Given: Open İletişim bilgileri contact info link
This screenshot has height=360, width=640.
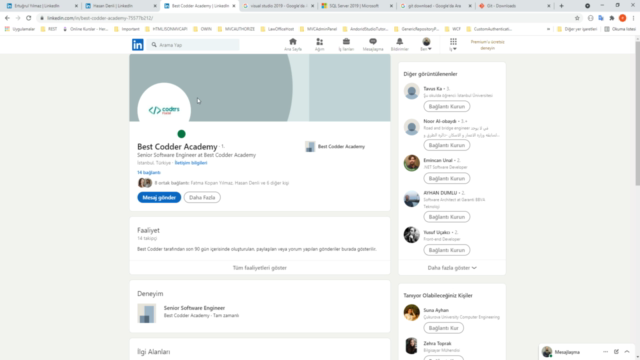Looking at the screenshot, I should [191, 163].
